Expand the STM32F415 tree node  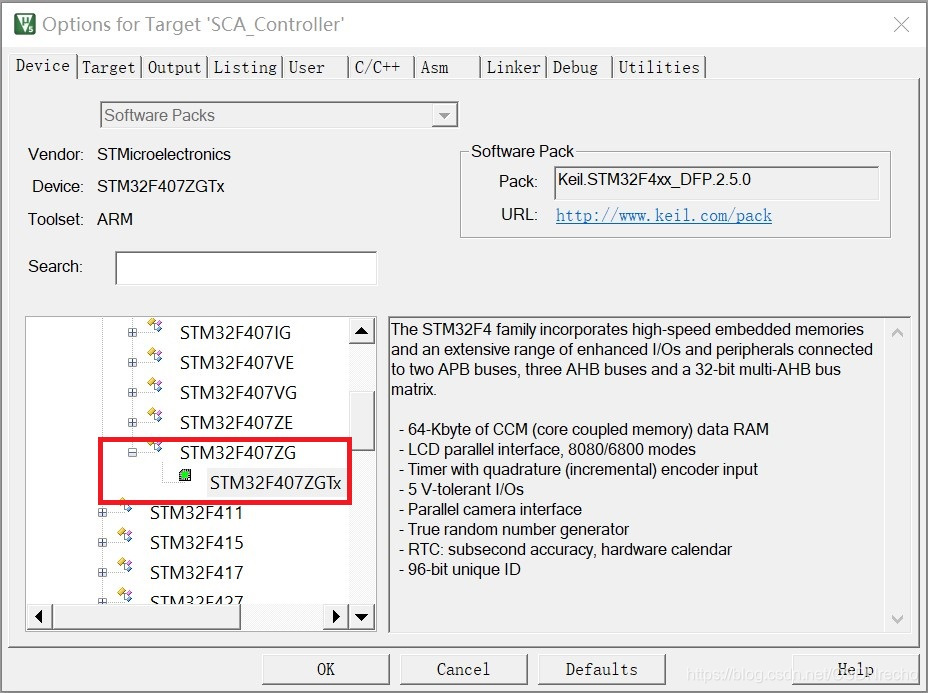coord(102,542)
